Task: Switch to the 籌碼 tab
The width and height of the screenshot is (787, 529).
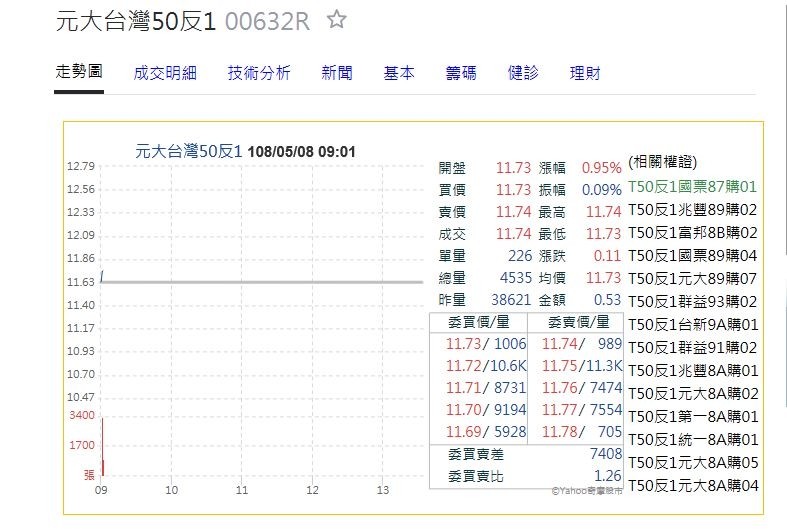Action: point(461,73)
